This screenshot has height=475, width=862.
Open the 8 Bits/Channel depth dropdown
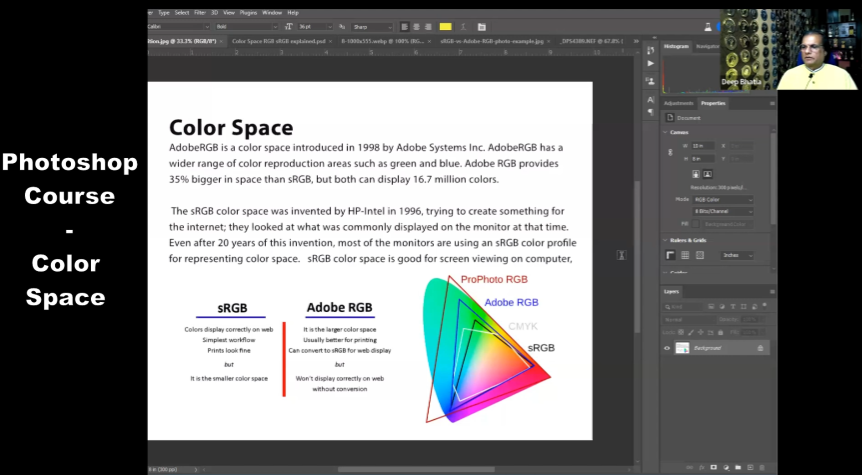point(722,211)
